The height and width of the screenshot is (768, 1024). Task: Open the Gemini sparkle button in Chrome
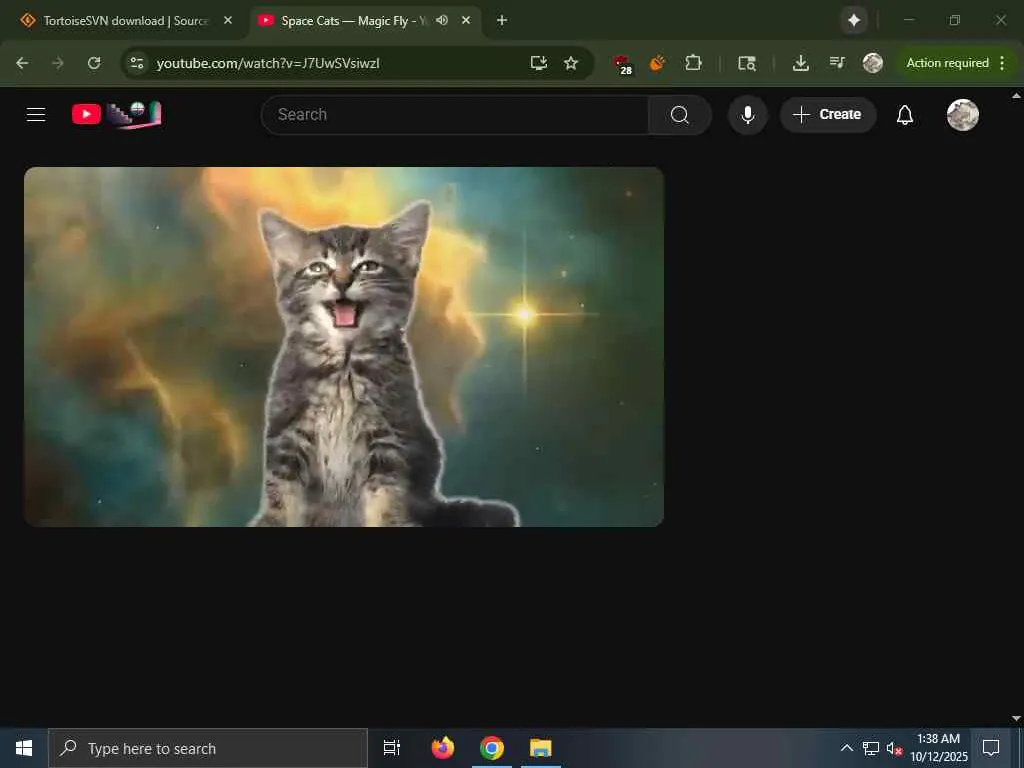pyautogui.click(x=854, y=21)
